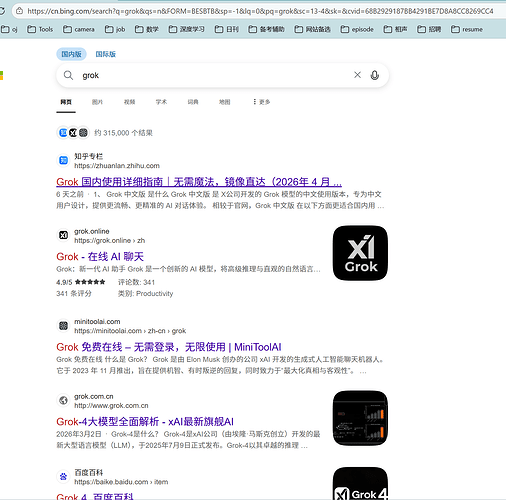This screenshot has height=500, width=506.
Task: Open the camera bookmark folder
Action: [79, 29]
